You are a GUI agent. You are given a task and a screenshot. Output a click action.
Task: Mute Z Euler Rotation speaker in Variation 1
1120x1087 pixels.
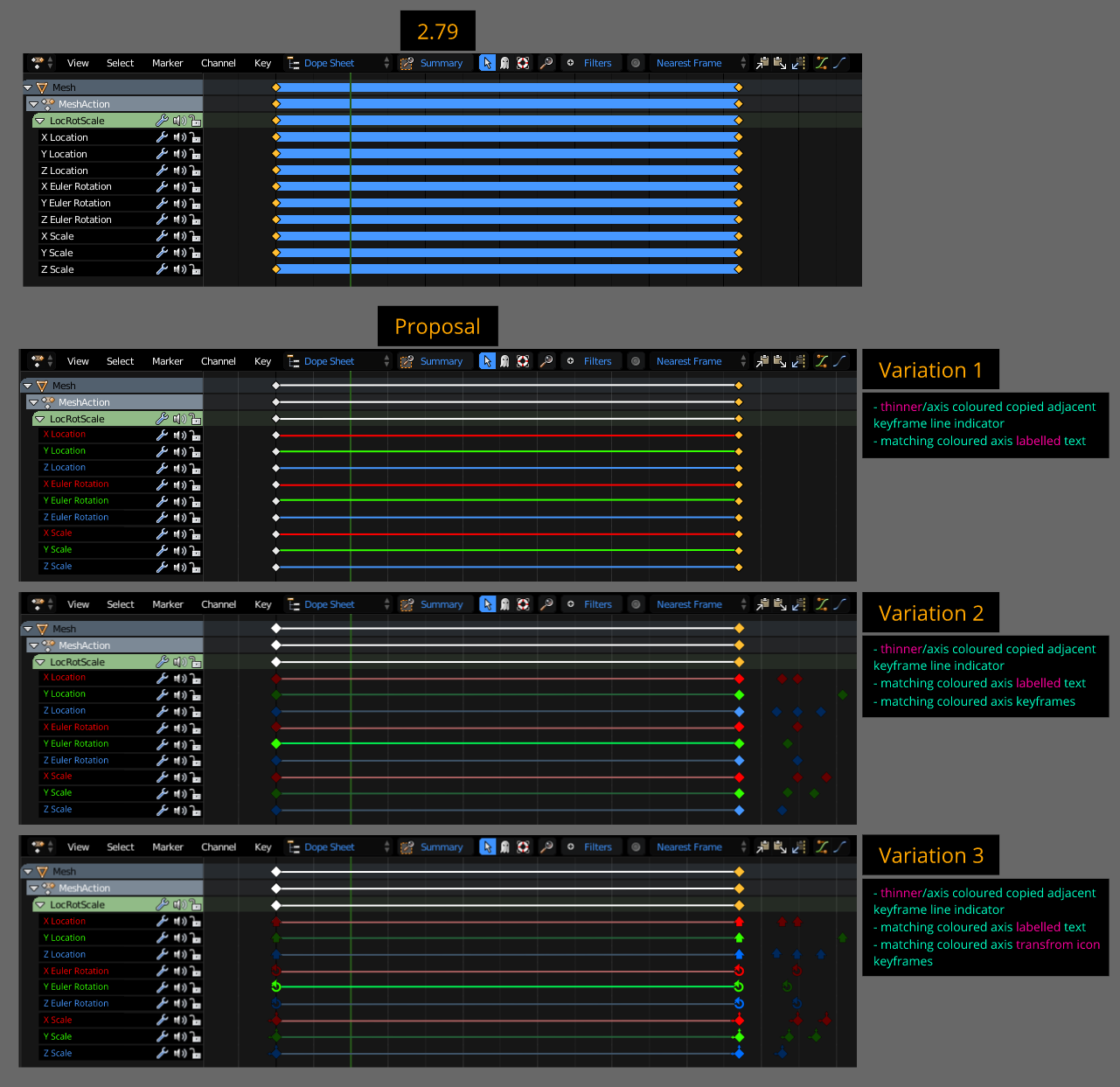coord(179,518)
